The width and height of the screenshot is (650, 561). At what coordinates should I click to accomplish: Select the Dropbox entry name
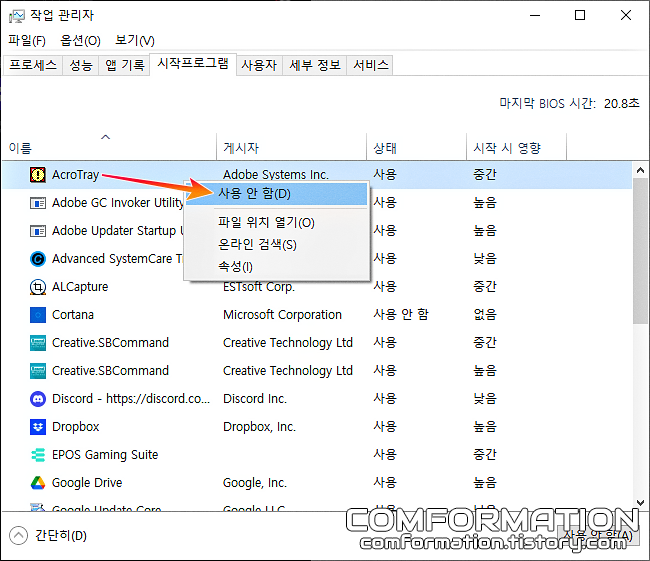[x=75, y=427]
